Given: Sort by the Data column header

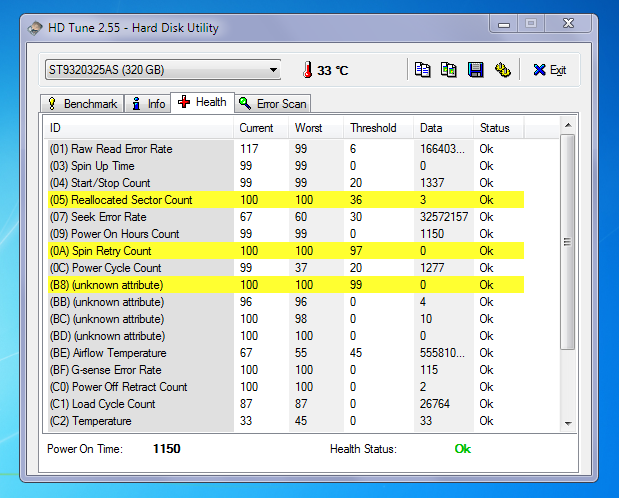Looking at the screenshot, I should [x=443, y=128].
